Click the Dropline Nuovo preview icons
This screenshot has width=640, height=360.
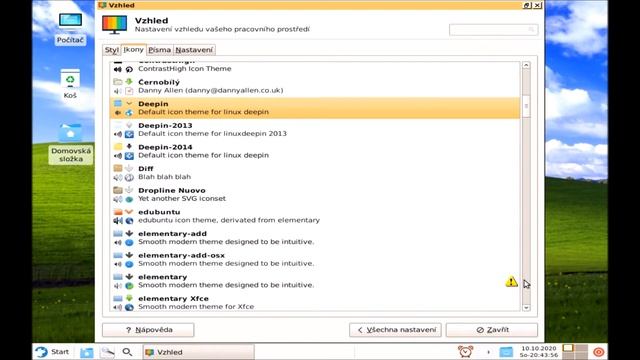[123, 194]
